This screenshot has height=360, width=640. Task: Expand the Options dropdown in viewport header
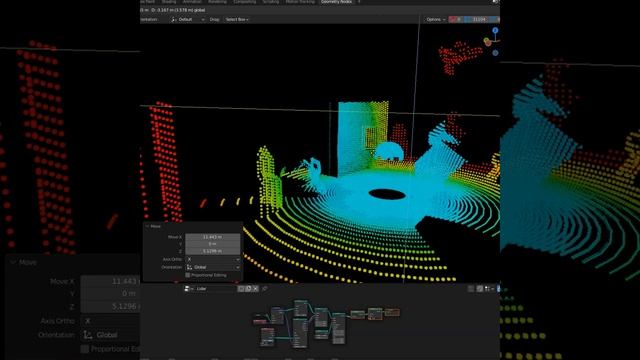coord(435,20)
